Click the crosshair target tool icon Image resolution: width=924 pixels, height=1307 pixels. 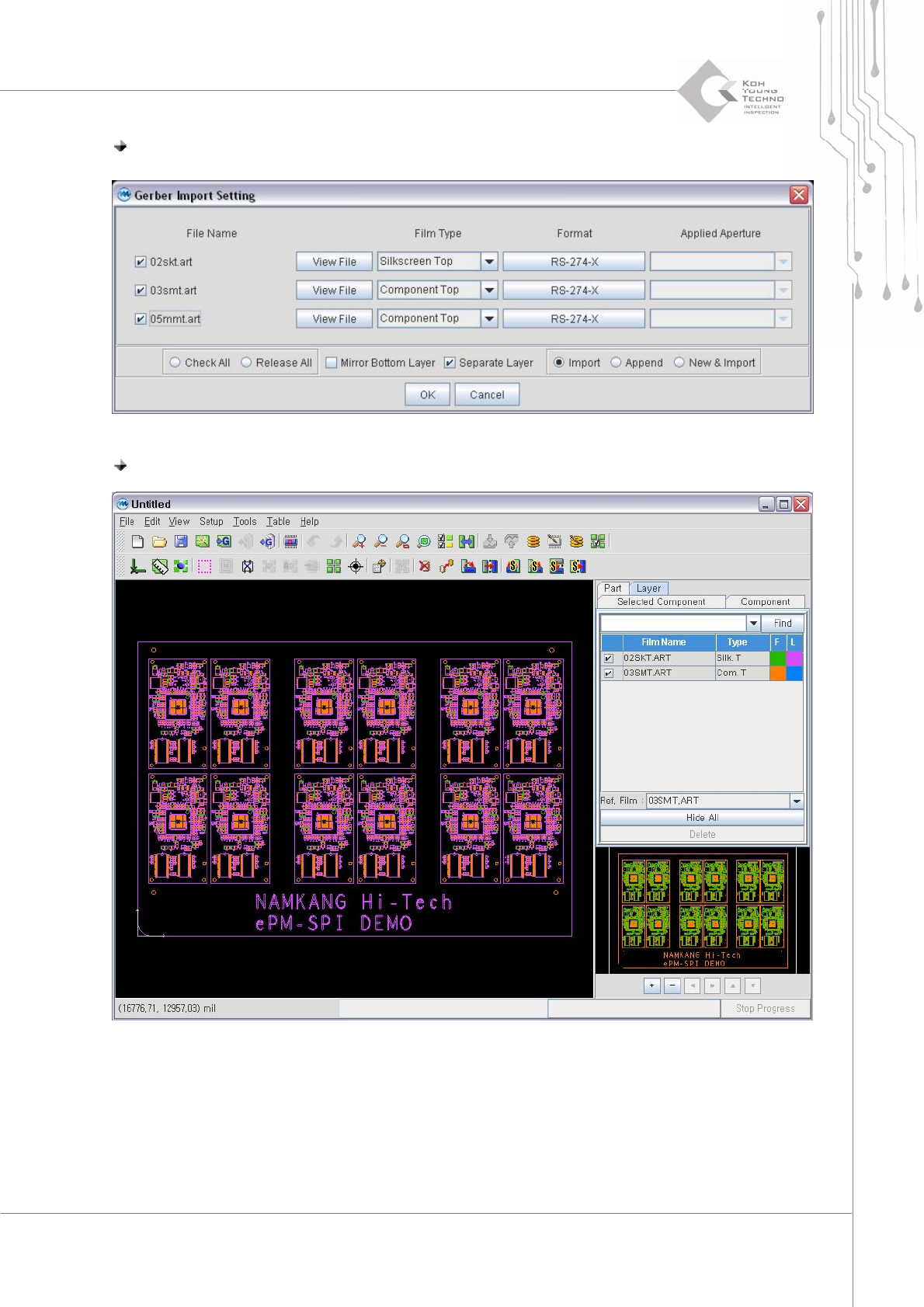[x=356, y=567]
